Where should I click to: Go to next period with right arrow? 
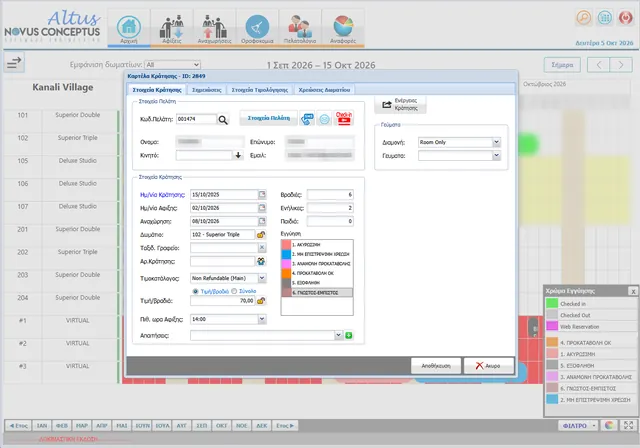621,65
